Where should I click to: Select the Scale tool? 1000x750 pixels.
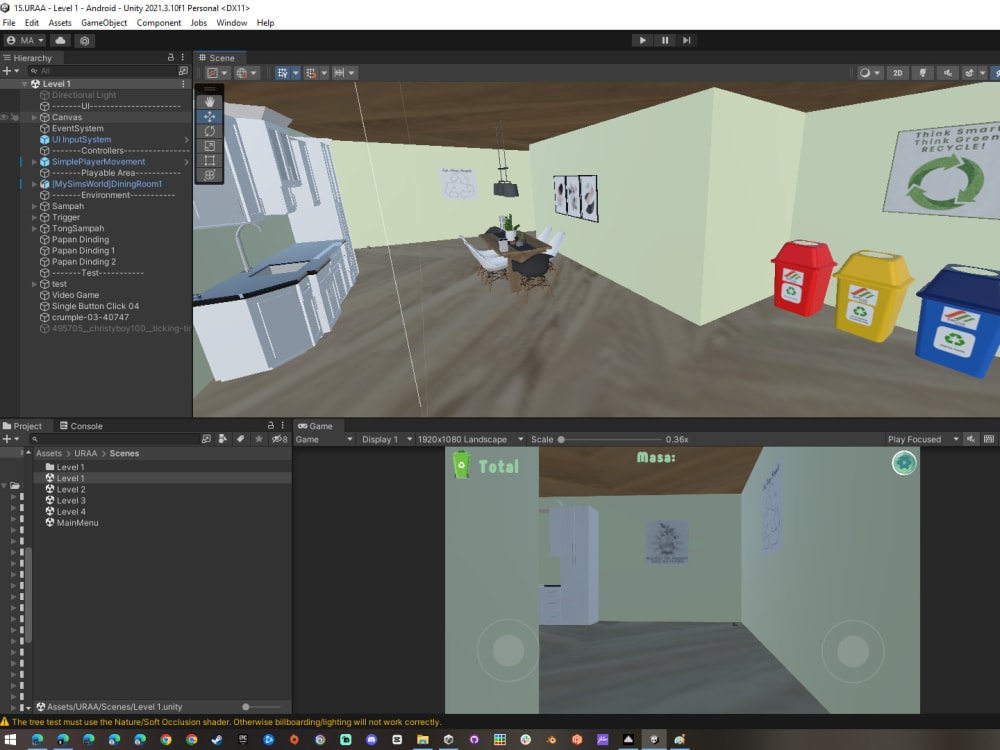click(209, 146)
